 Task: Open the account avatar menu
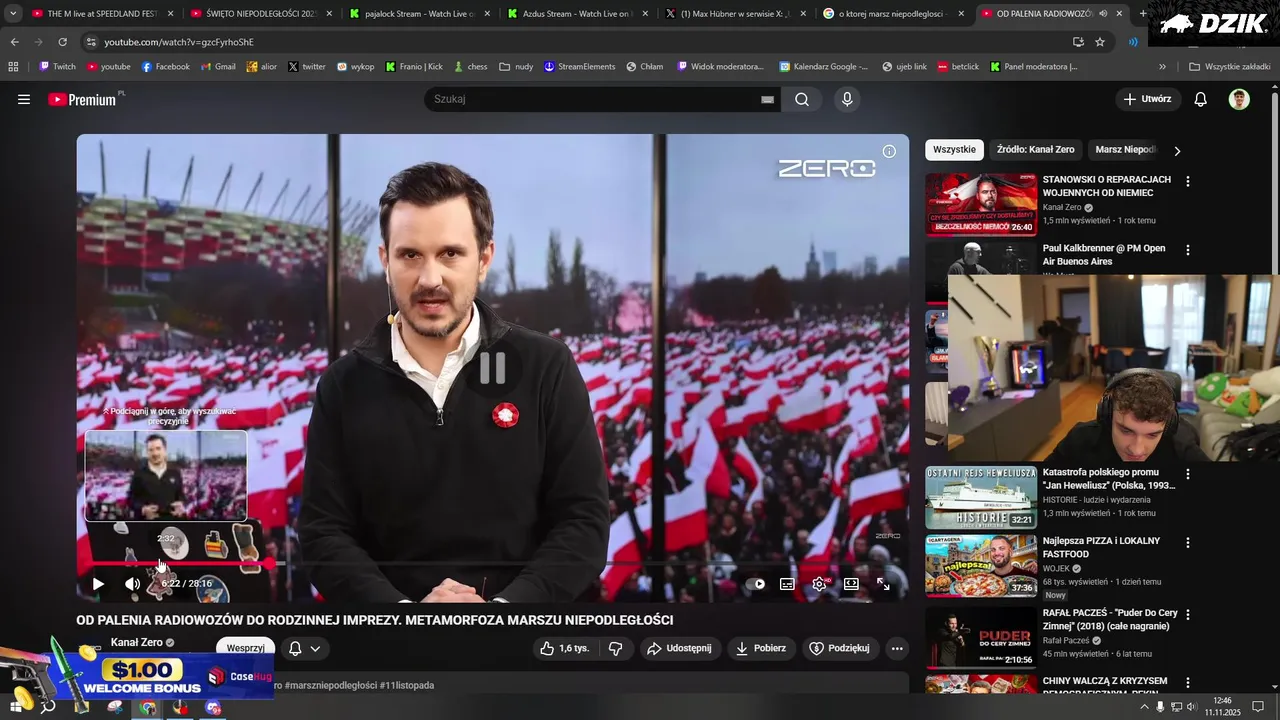click(1239, 99)
